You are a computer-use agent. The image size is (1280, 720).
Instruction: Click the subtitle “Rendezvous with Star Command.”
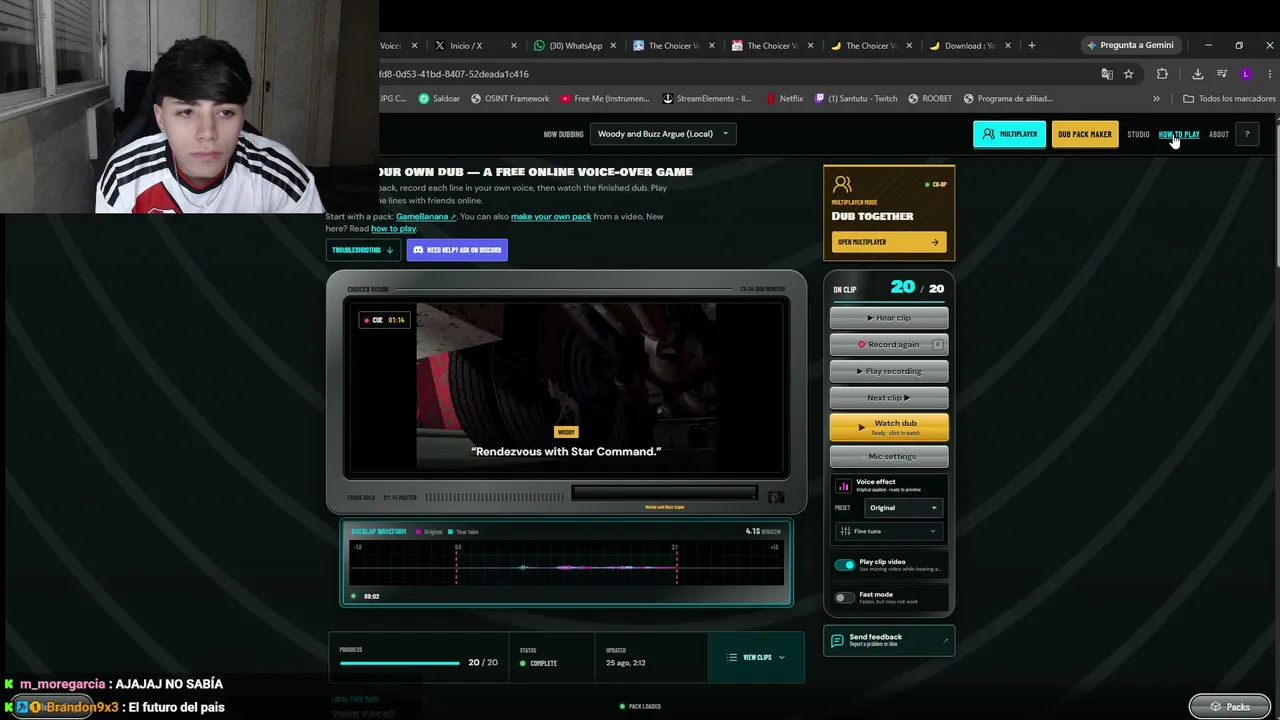(566, 451)
